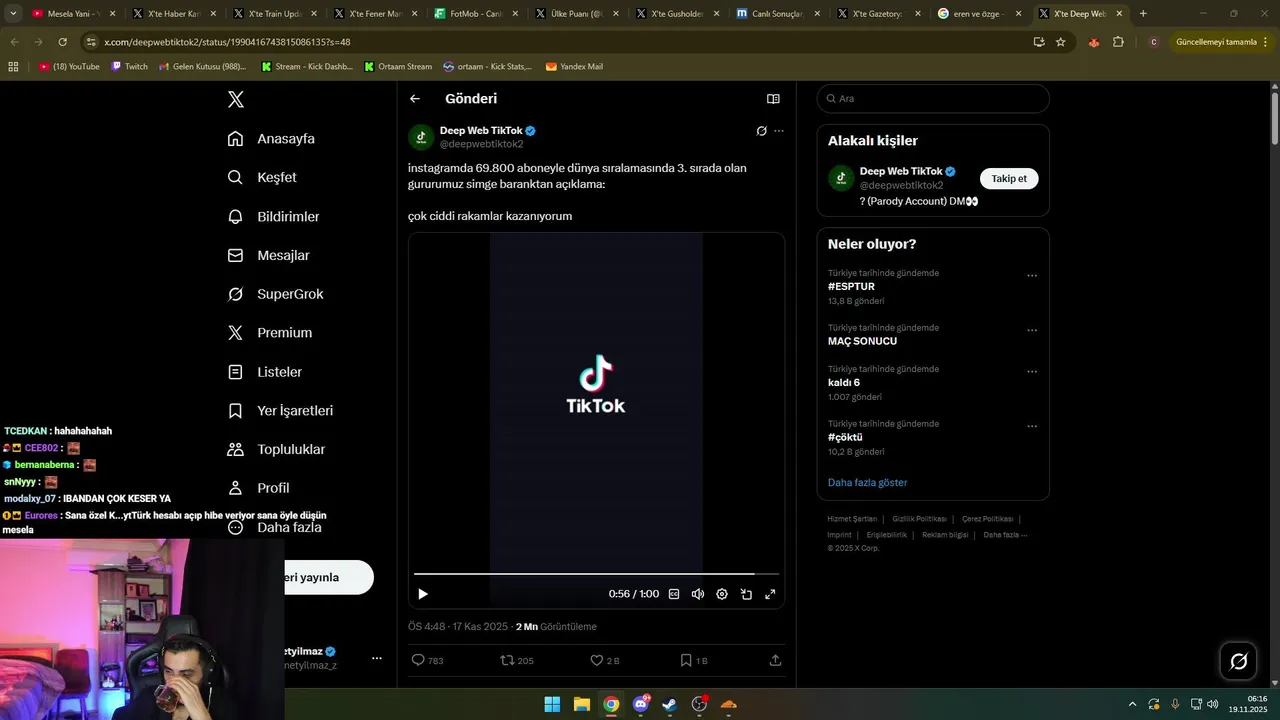Screen dimensions: 1280x720
Task: Open browser extensions puzzle icon
Action: coord(1118,42)
